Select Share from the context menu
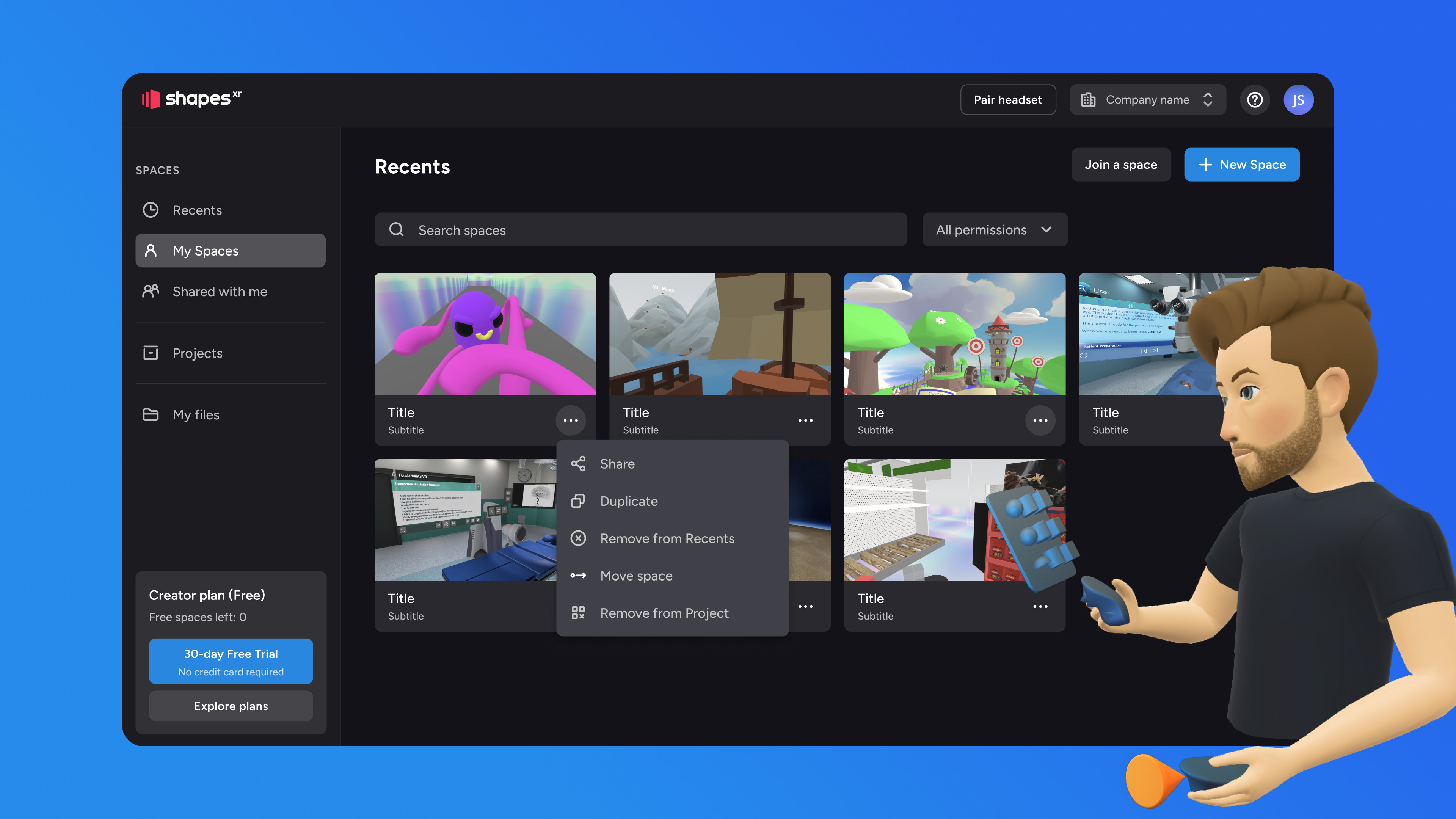 pos(672,464)
